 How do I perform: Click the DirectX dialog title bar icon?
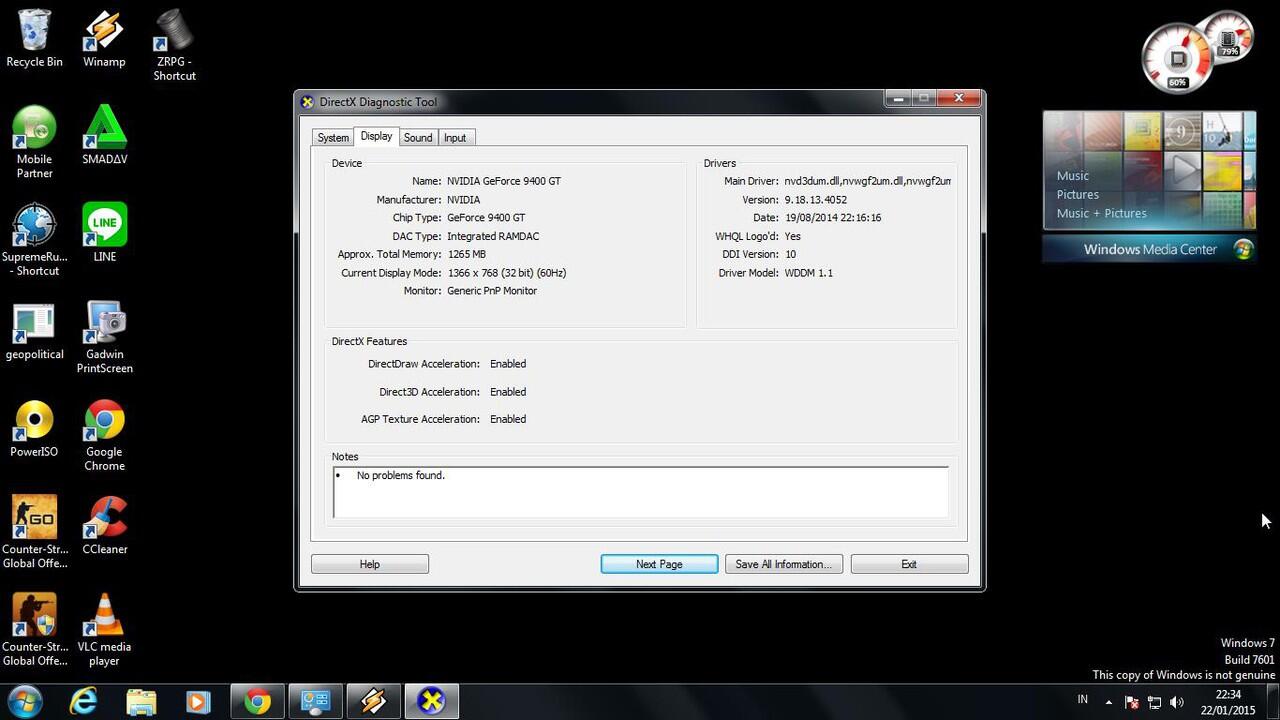pyautogui.click(x=308, y=102)
